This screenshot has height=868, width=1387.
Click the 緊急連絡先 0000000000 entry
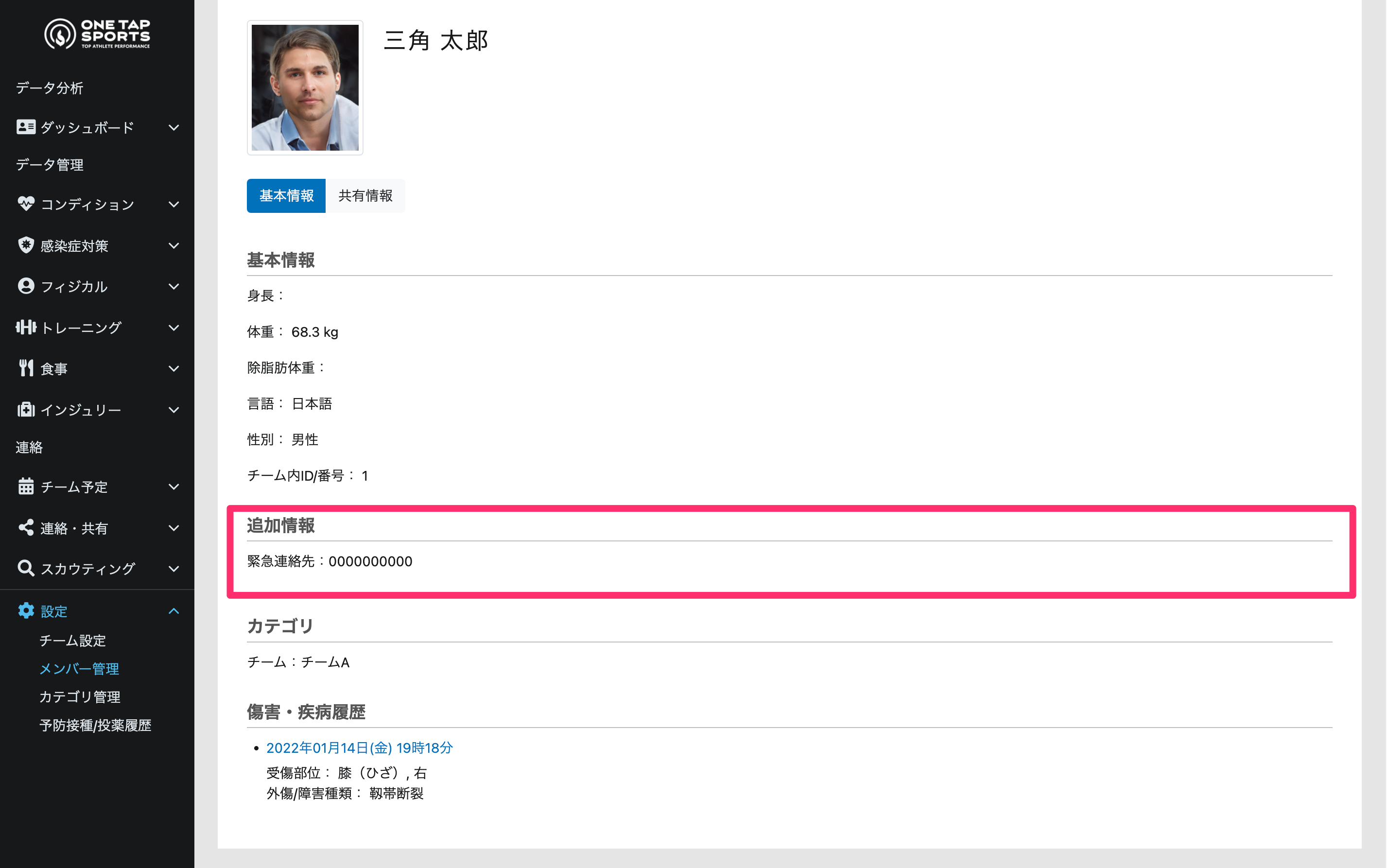pyautogui.click(x=329, y=561)
